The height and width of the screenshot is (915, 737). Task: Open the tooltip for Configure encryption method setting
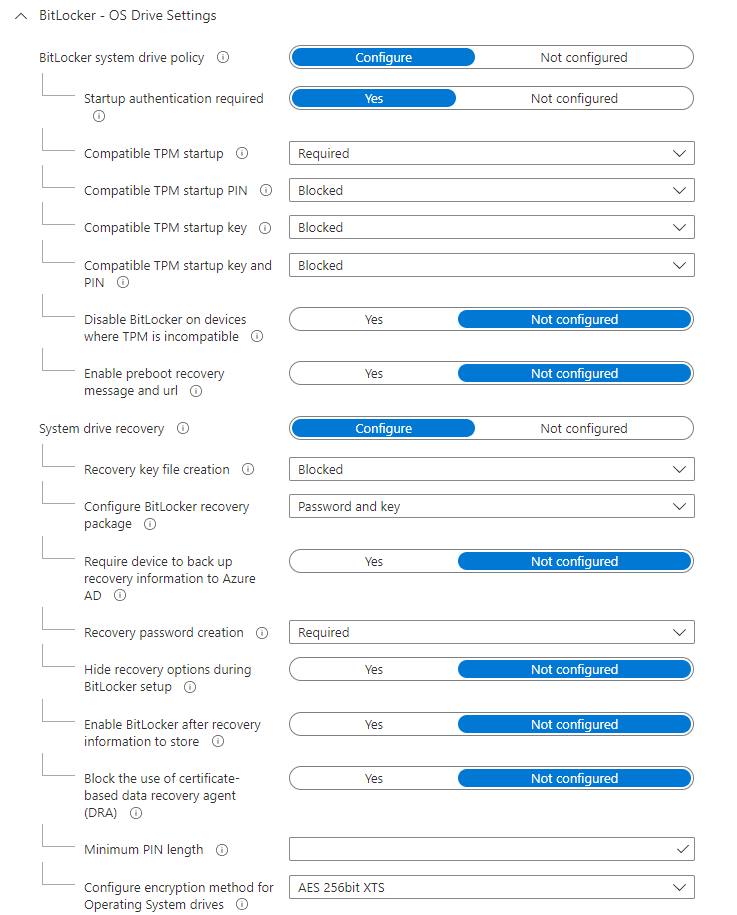241,904
